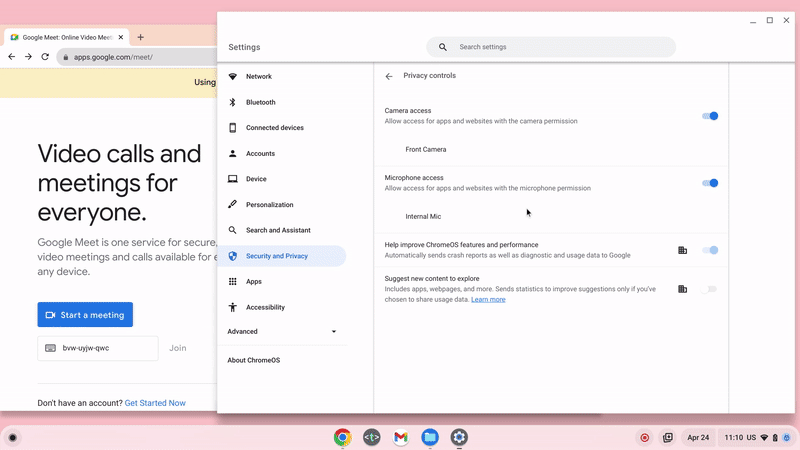Click the Accounts person icon
Viewport: 800px width, 450px height.
[x=233, y=153]
